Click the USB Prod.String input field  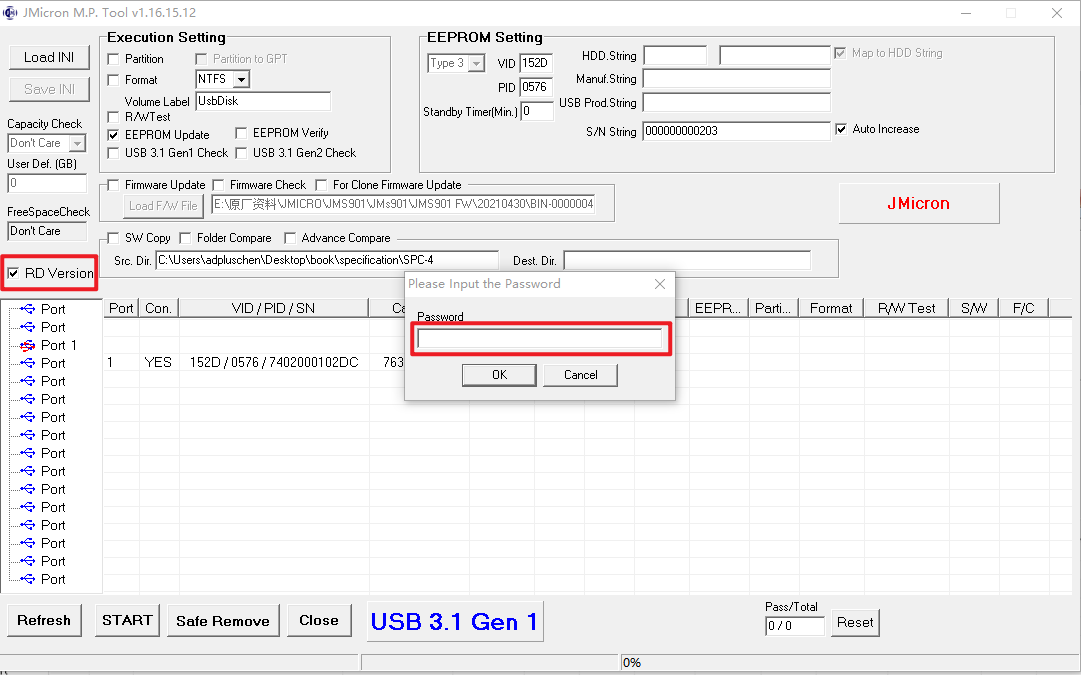(x=736, y=103)
